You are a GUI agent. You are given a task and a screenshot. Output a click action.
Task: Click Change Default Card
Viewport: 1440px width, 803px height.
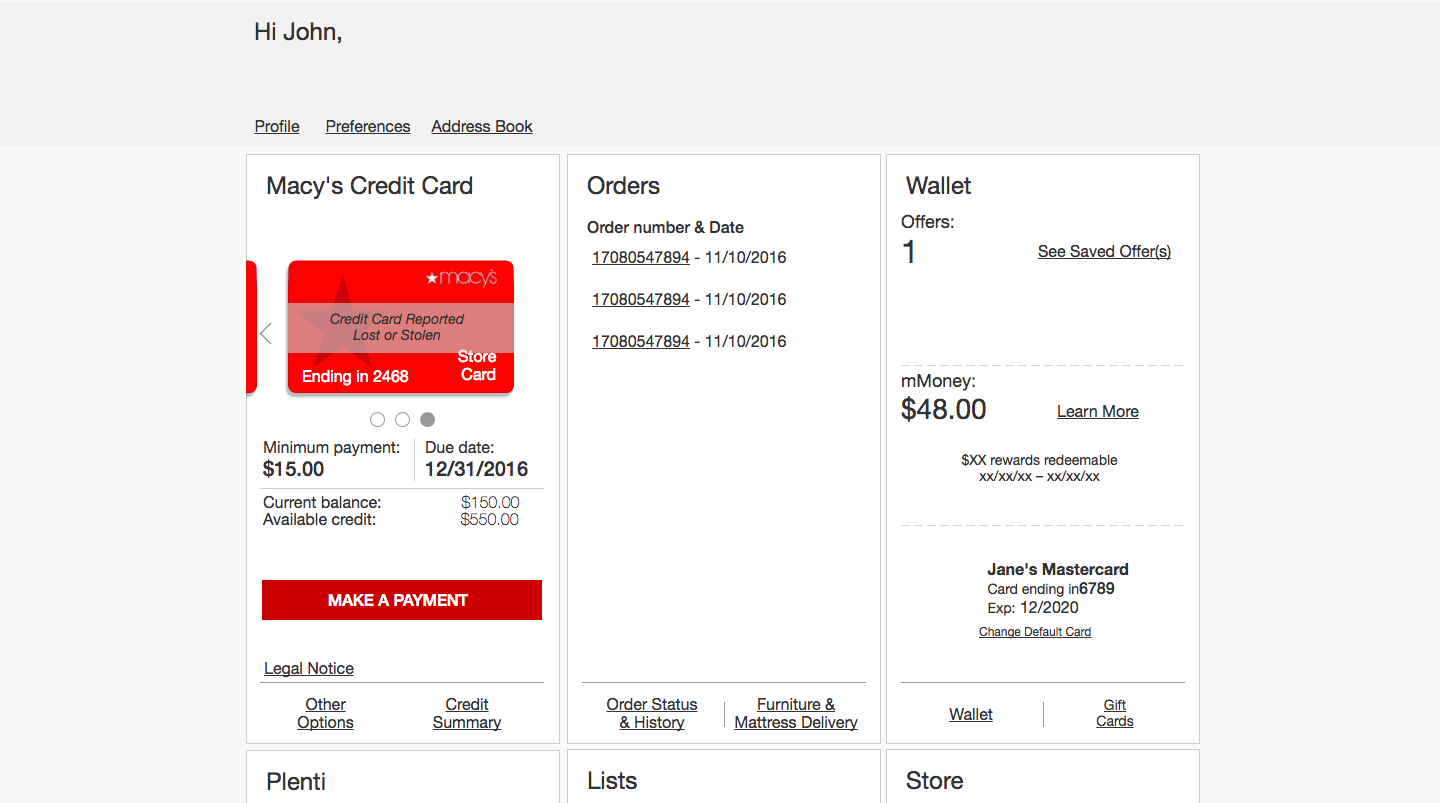click(x=1035, y=632)
